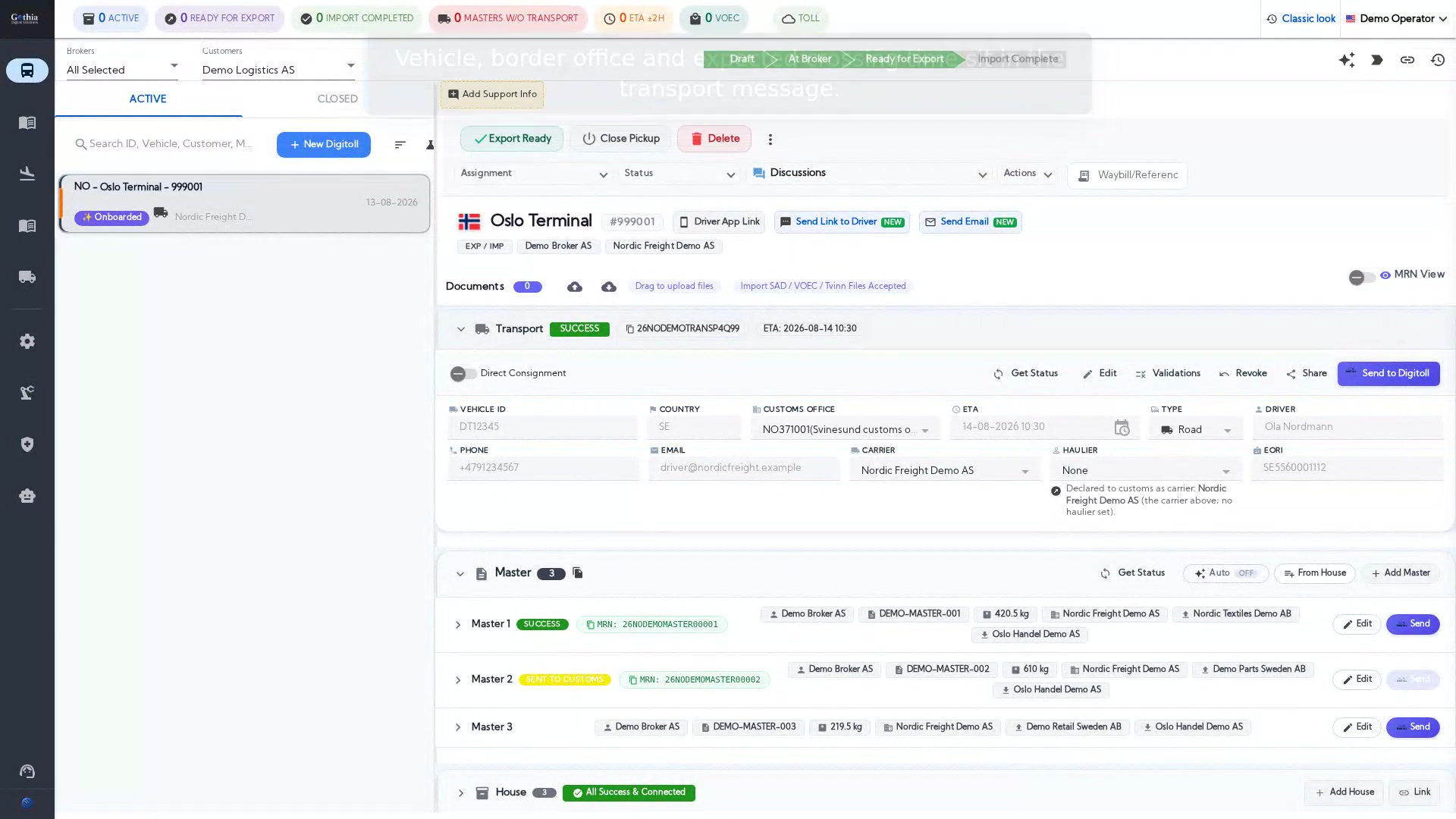Image resolution: width=1456 pixels, height=819 pixels.
Task: Open the three-dot more options menu
Action: 770,140
